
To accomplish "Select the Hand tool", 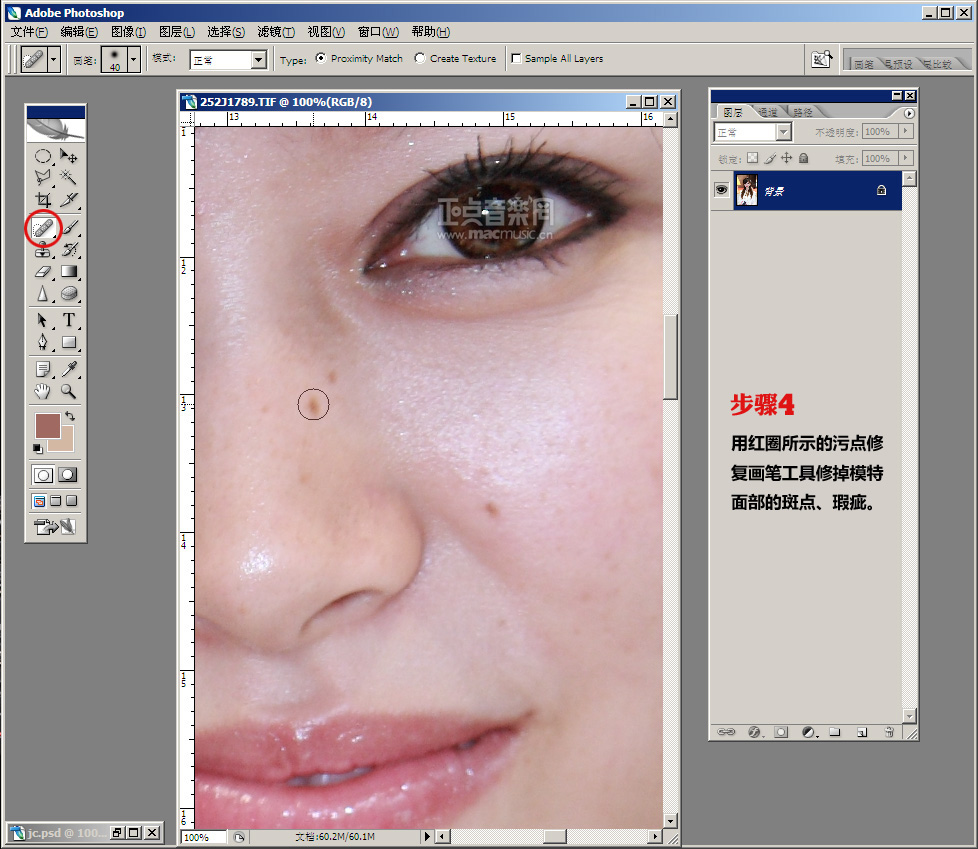I will 43,391.
